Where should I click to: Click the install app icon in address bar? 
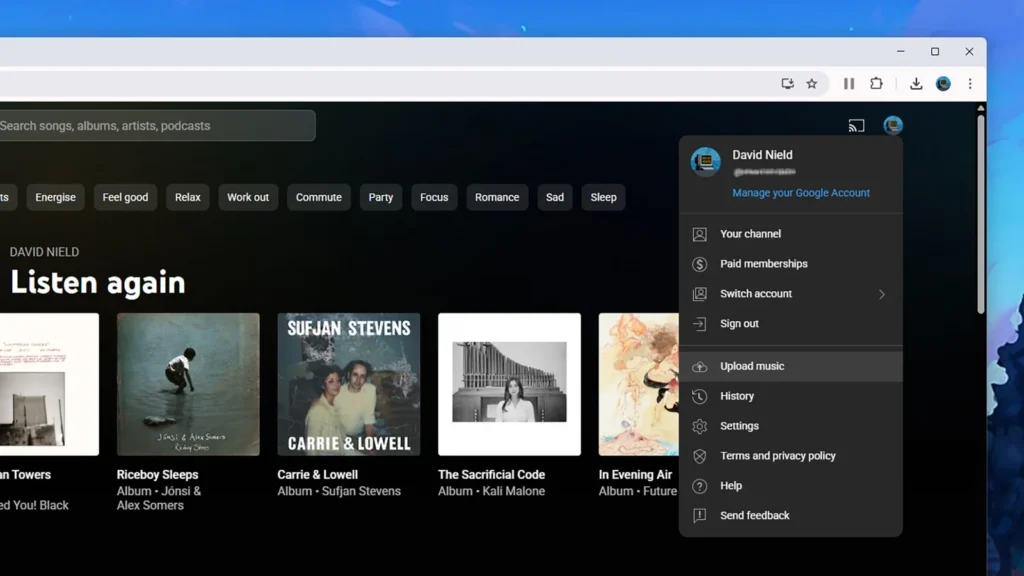787,84
